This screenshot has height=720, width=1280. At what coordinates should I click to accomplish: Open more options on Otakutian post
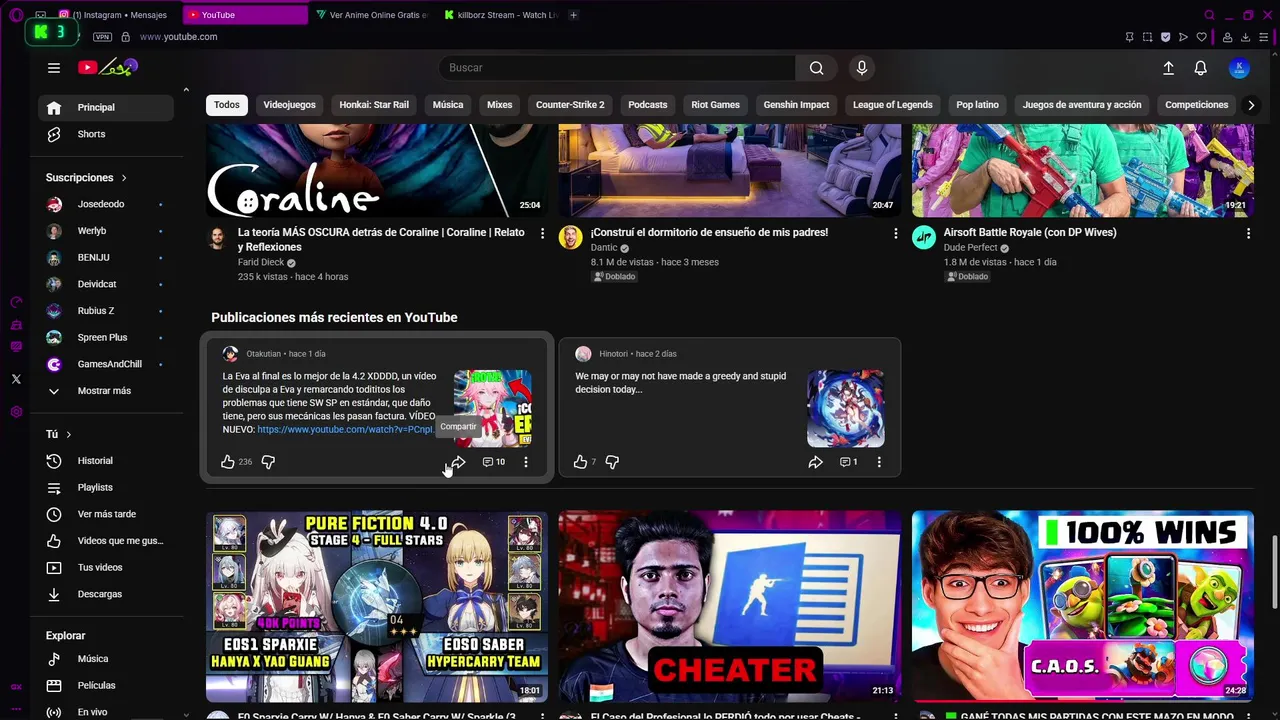[526, 462]
